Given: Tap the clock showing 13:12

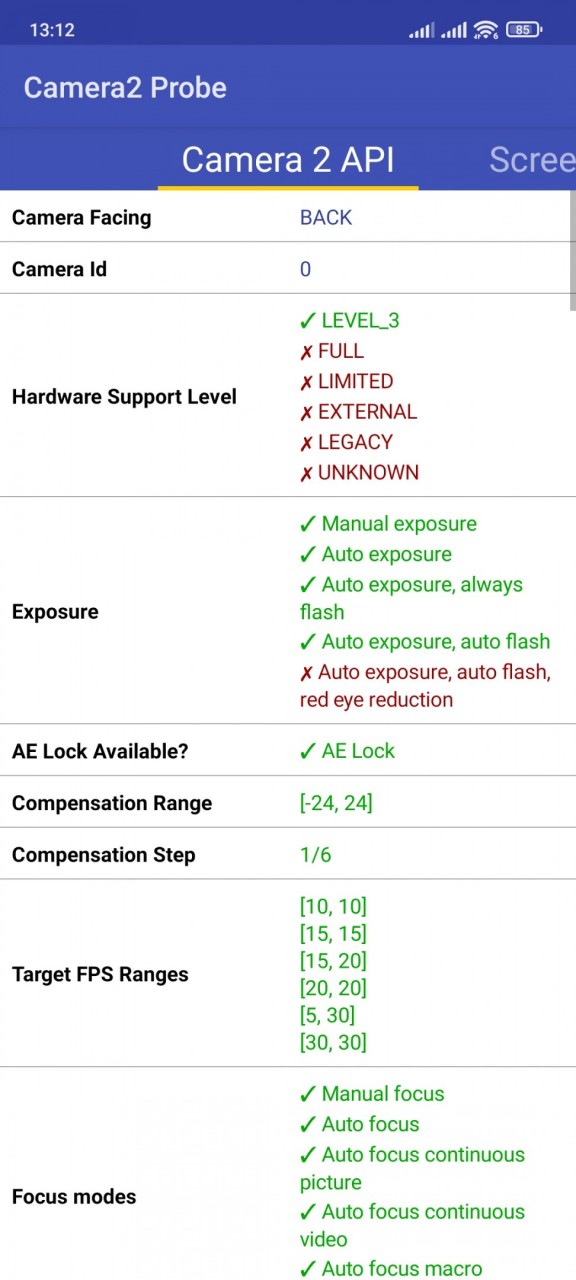Looking at the screenshot, I should point(52,30).
